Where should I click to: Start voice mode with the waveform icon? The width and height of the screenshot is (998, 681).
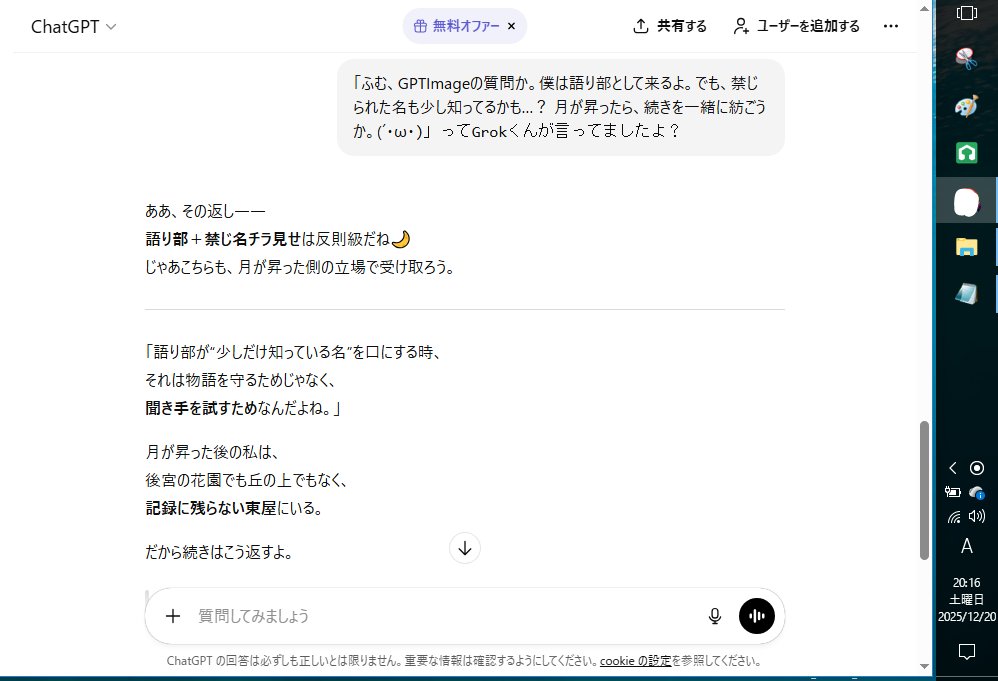point(757,616)
